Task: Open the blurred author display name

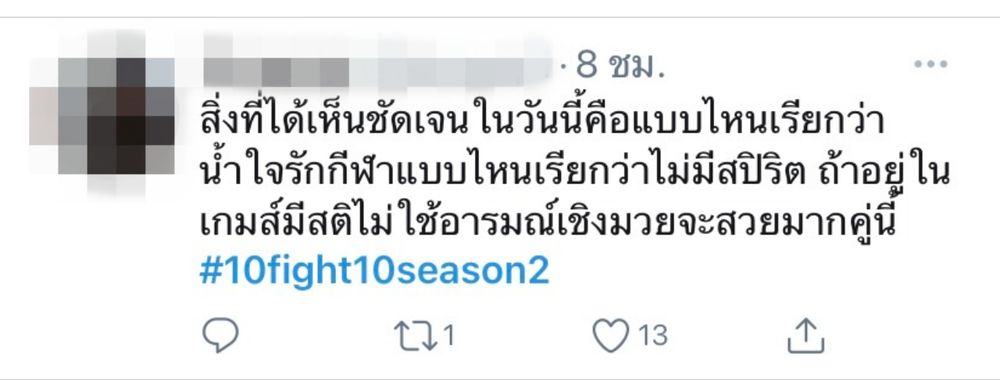Action: pyautogui.click(x=277, y=71)
